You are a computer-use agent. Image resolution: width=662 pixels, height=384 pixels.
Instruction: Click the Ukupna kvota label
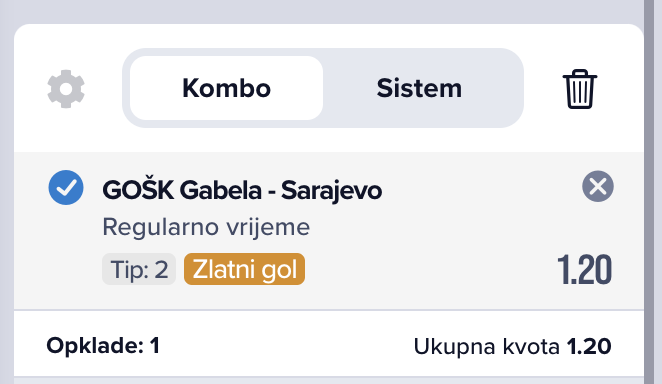pos(487,346)
